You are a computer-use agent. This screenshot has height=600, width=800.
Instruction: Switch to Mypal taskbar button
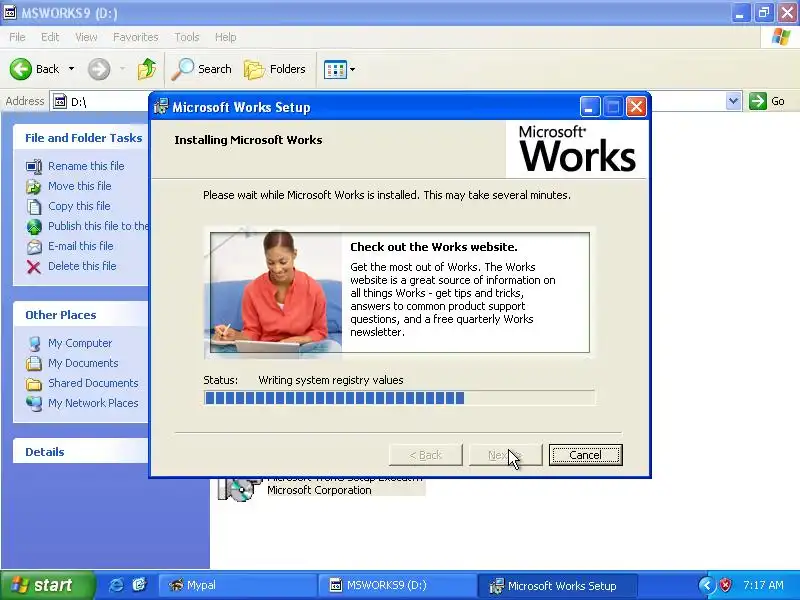click(x=237, y=585)
